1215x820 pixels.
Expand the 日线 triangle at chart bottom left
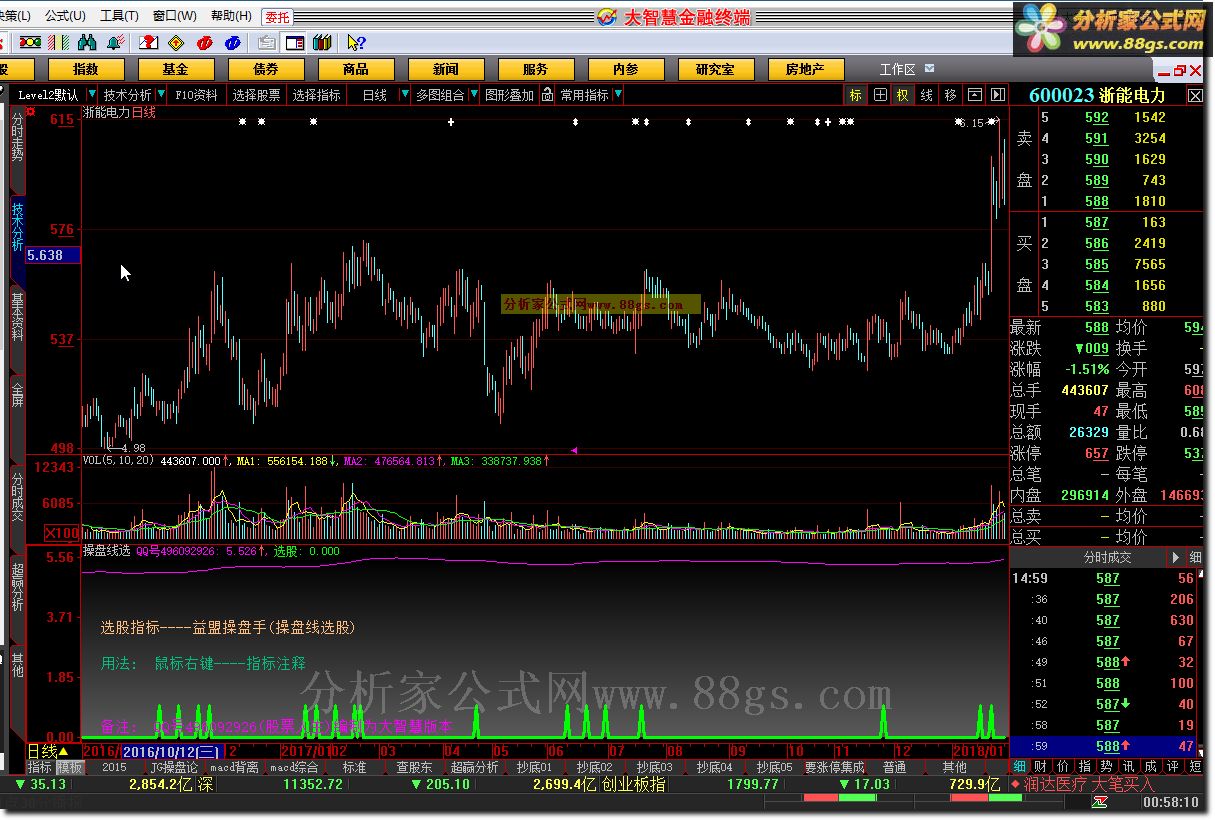click(x=65, y=751)
